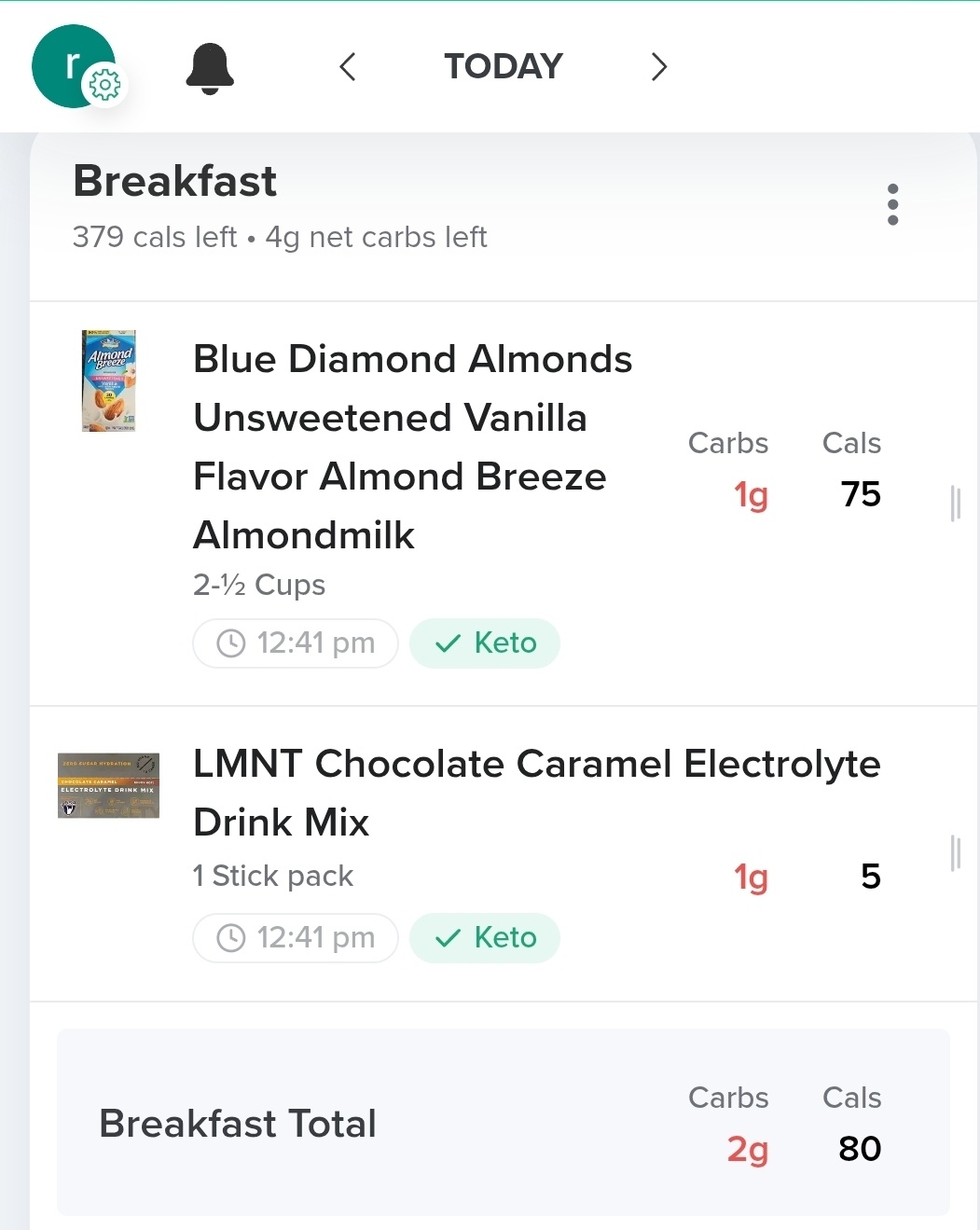This screenshot has height=1230, width=980.
Task: Tap the Keto badge on LMNT entry
Action: (485, 938)
